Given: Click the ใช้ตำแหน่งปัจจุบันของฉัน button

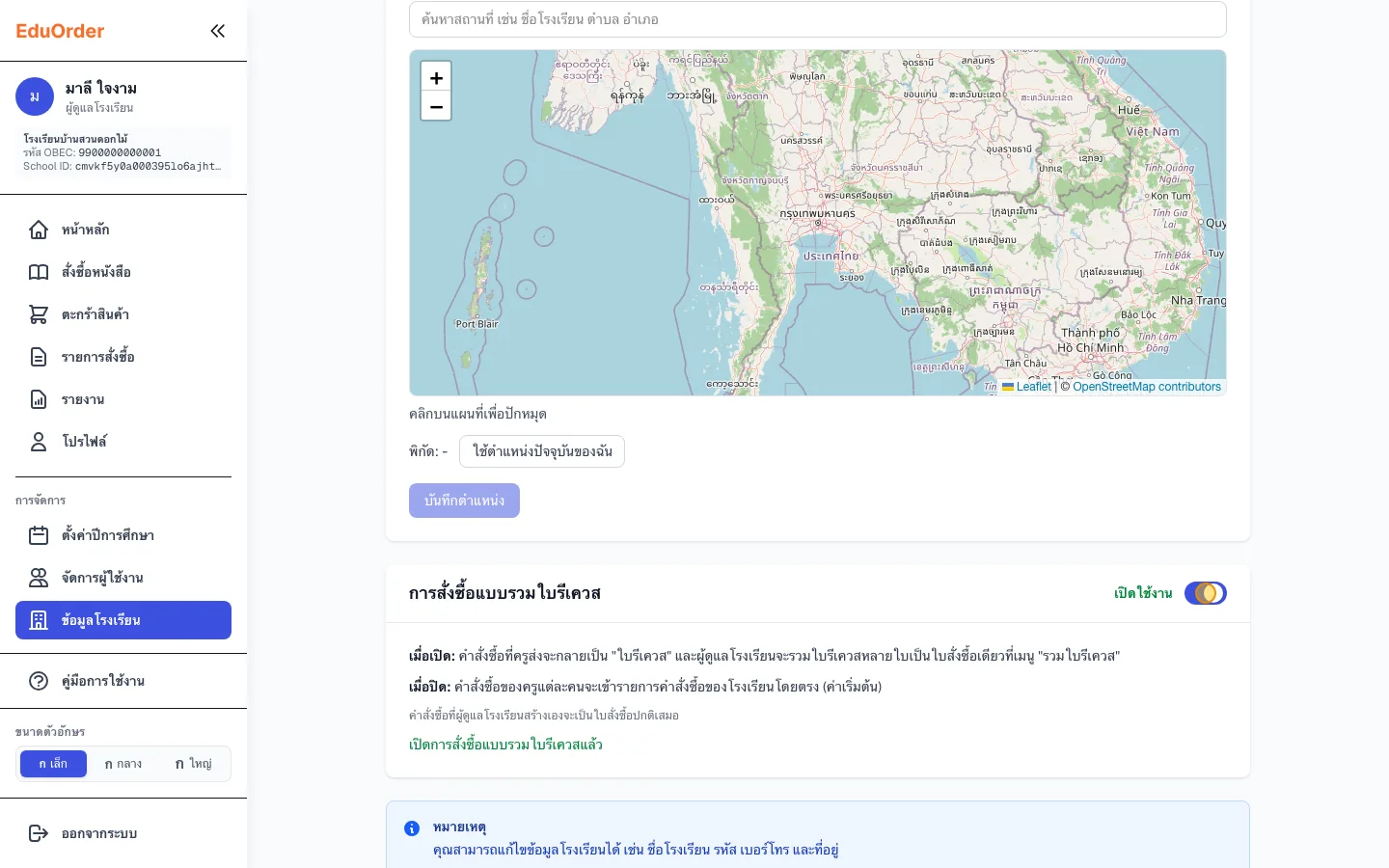Looking at the screenshot, I should pos(542,451).
